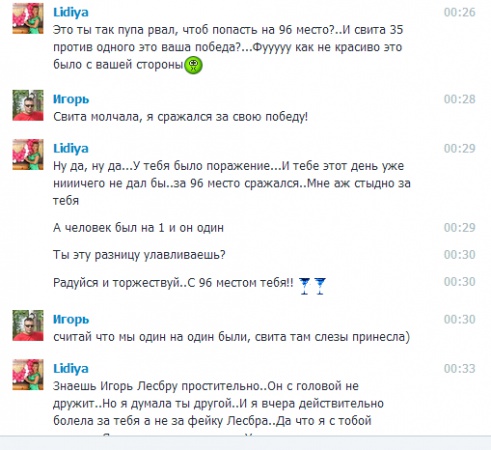Select the message 'А человек был на 1 и он один'

[x=138, y=228]
